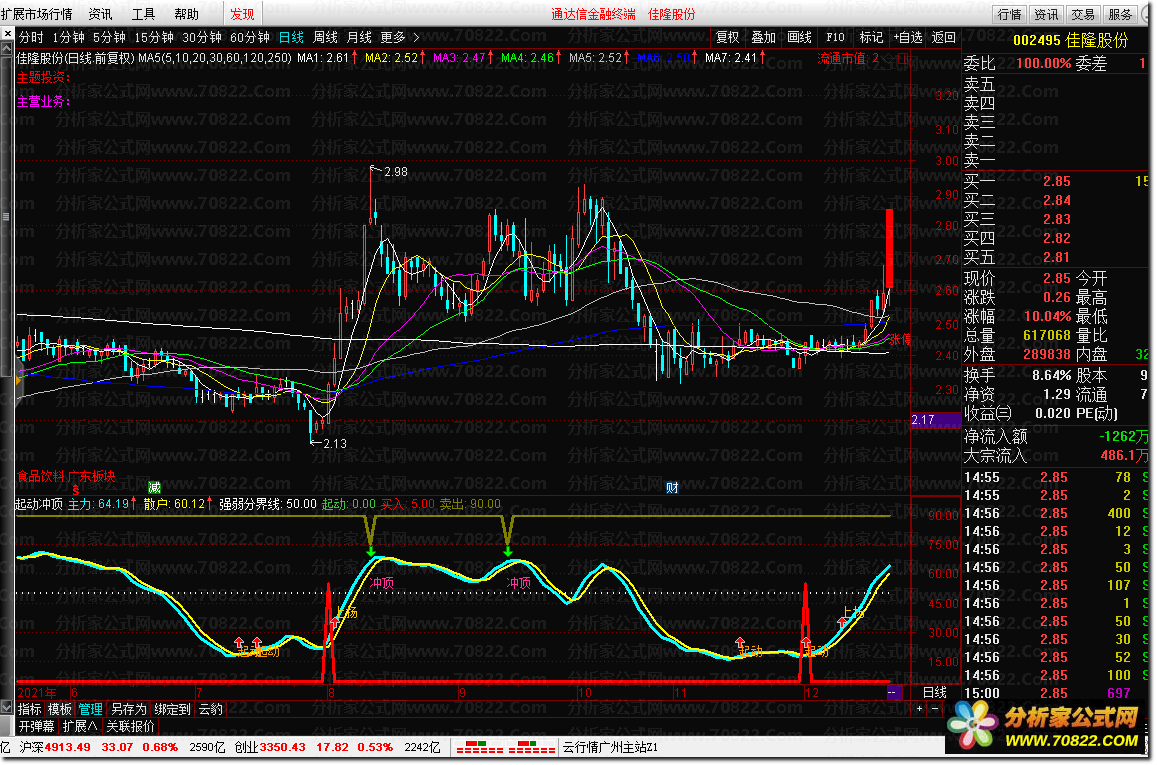Image resolution: width=1157 pixels, height=765 pixels.
Task: Click the 交易 button at top right
Action: click(x=1082, y=14)
